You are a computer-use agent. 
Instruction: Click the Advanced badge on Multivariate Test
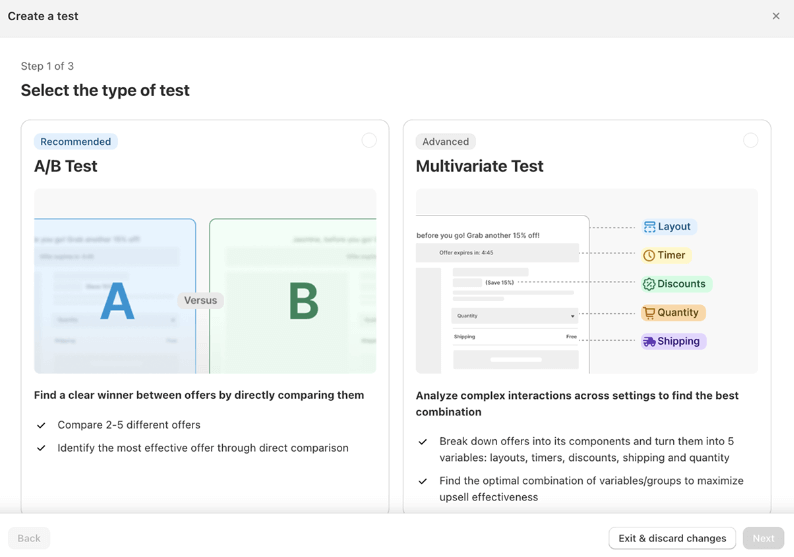click(446, 142)
